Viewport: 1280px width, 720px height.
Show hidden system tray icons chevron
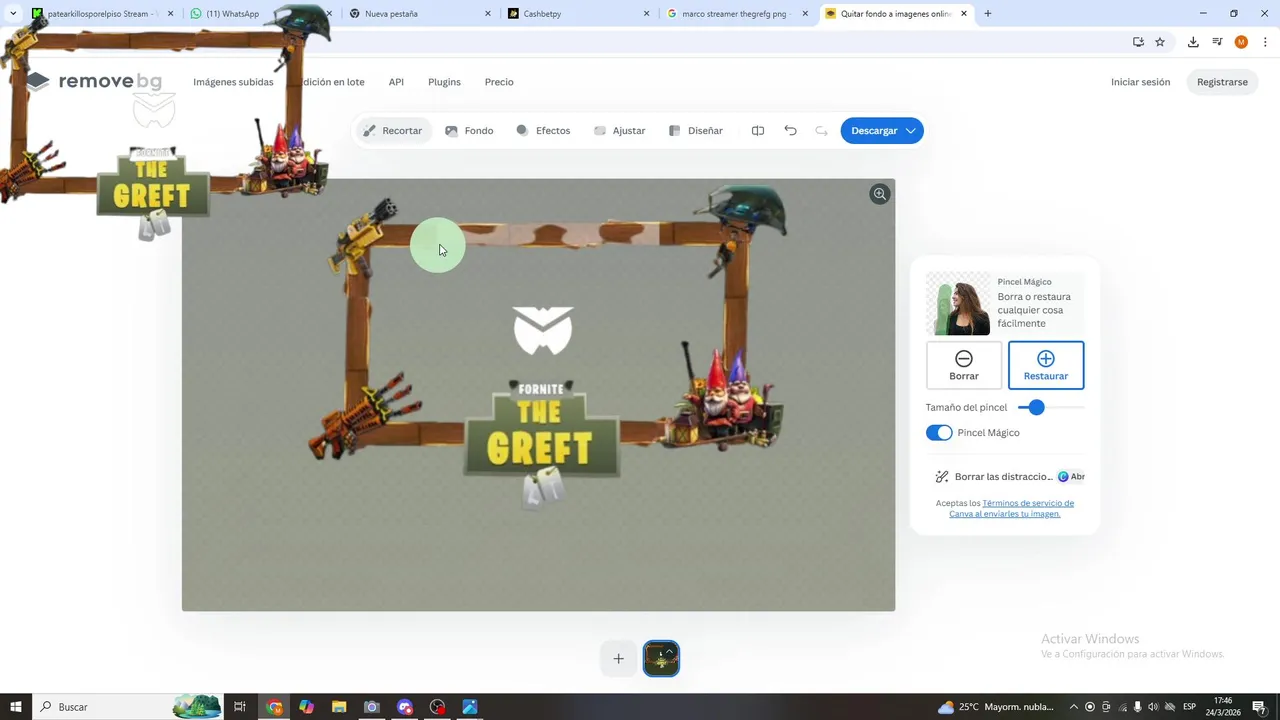[x=1074, y=707]
